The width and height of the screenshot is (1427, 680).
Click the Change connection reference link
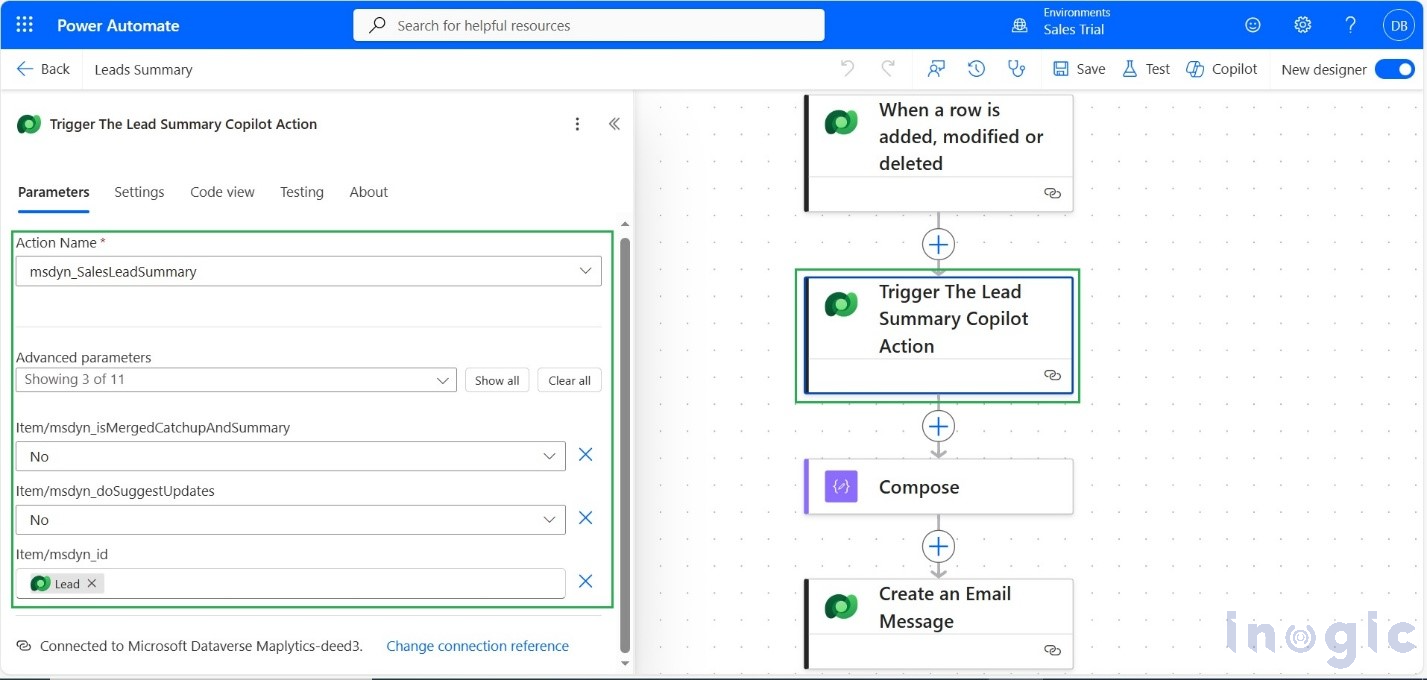pyautogui.click(x=477, y=646)
